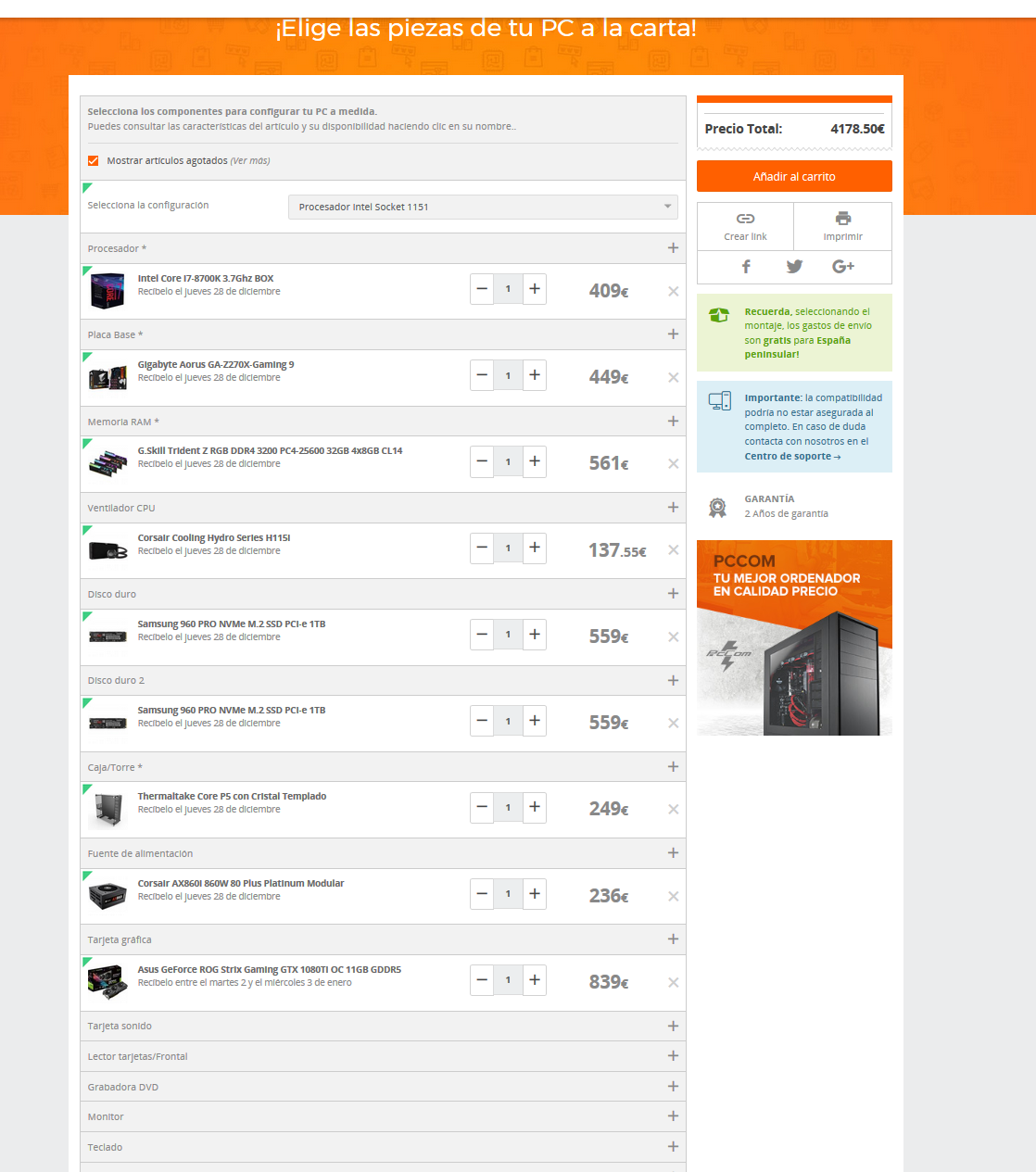The image size is (1036, 1172).
Task: Remove Samsung 960 PRO under Disco duro 2
Action: click(x=674, y=723)
